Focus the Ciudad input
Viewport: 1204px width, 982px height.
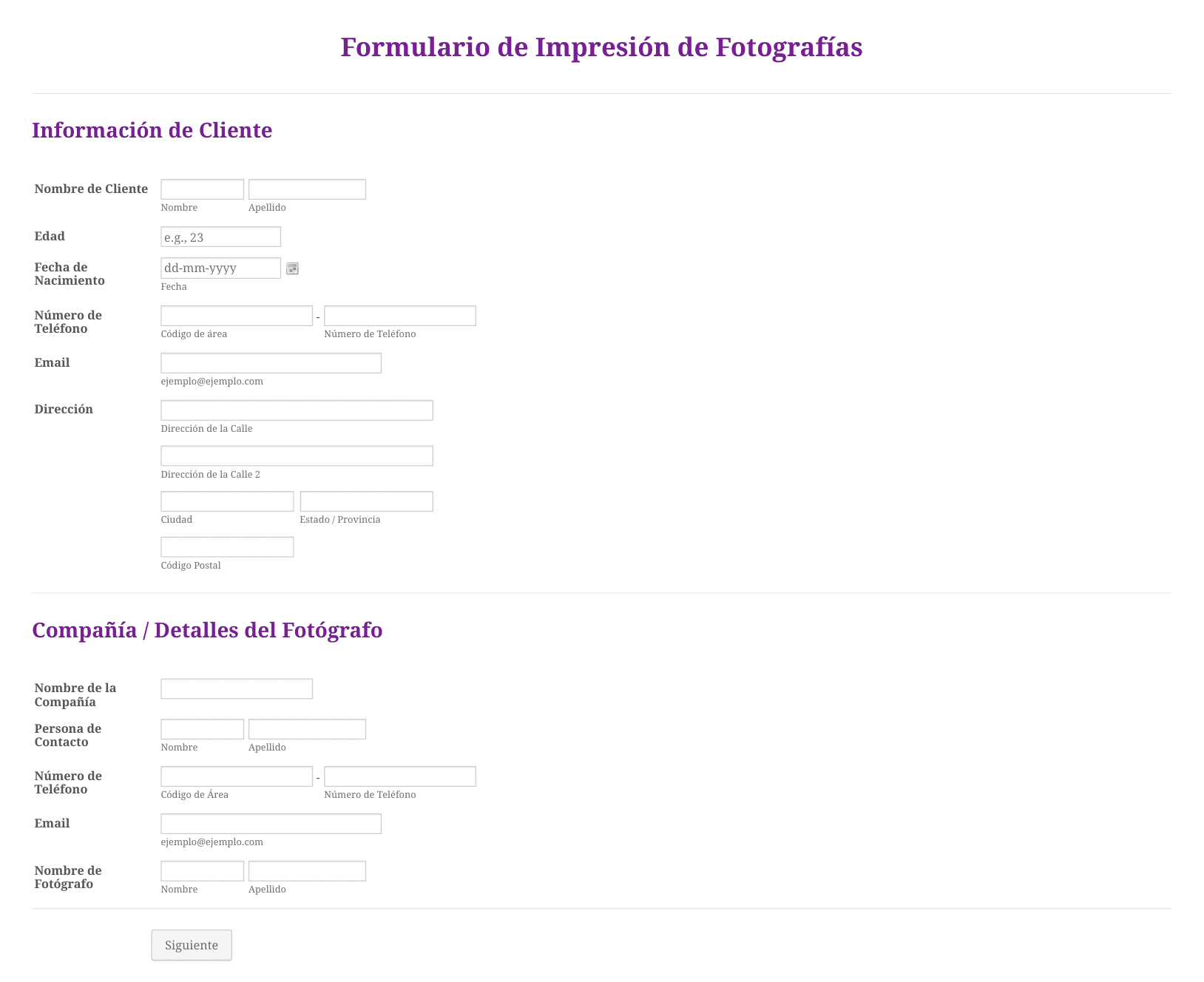228,501
